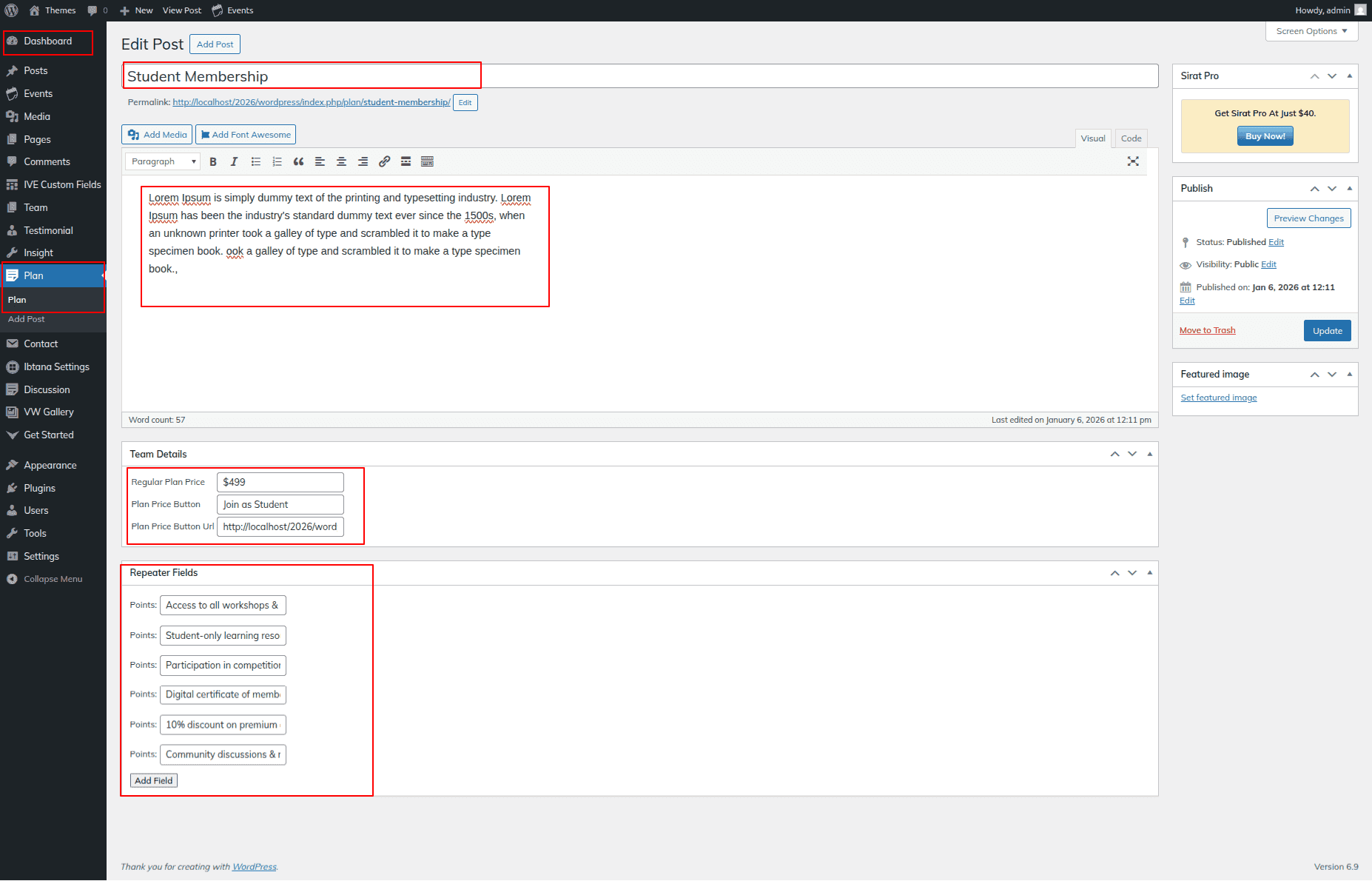Open the Testimonial menu in sidebar
The width and height of the screenshot is (1372, 881).
(x=48, y=230)
